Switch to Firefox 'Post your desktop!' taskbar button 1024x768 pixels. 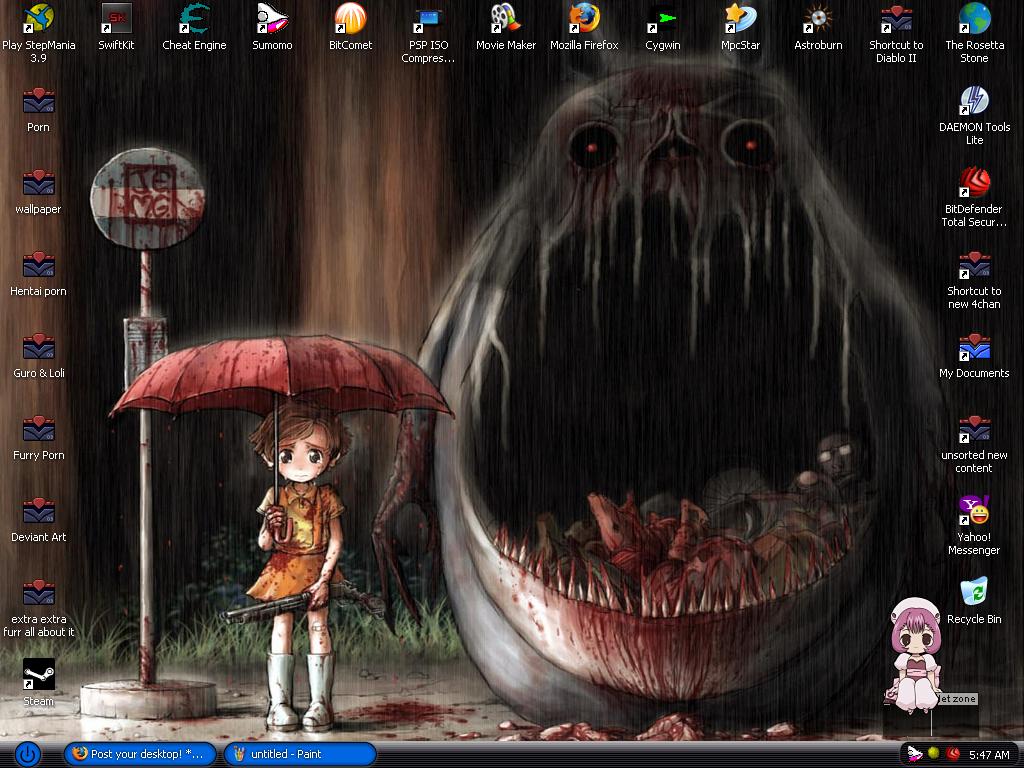tap(140, 754)
